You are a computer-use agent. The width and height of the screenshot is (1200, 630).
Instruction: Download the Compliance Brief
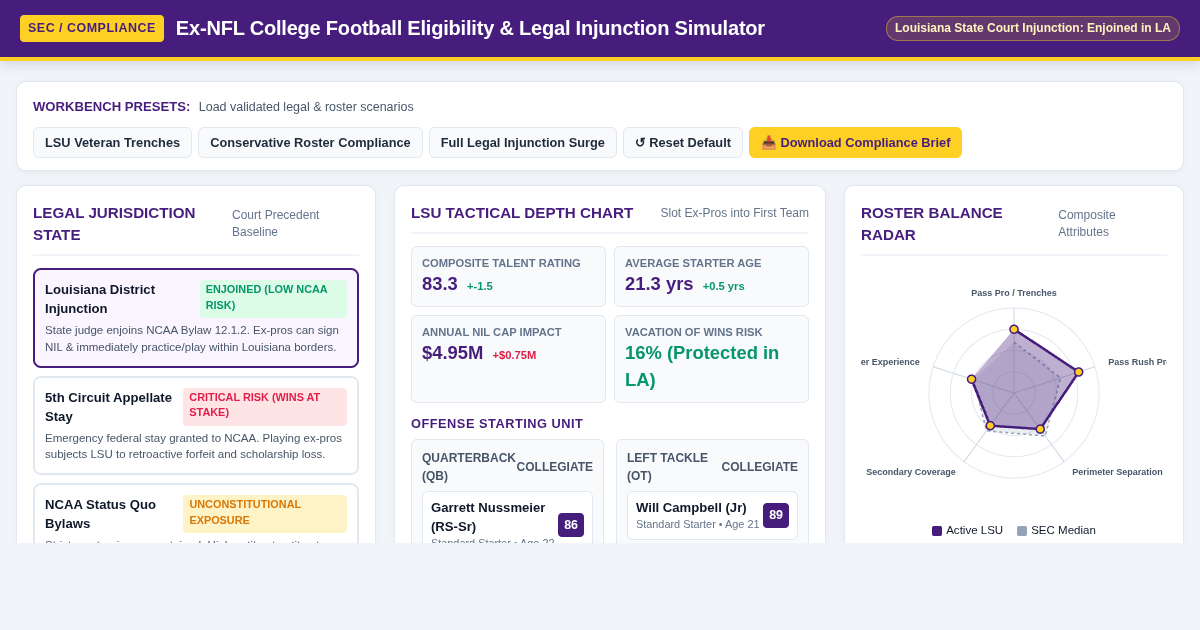[x=855, y=142]
